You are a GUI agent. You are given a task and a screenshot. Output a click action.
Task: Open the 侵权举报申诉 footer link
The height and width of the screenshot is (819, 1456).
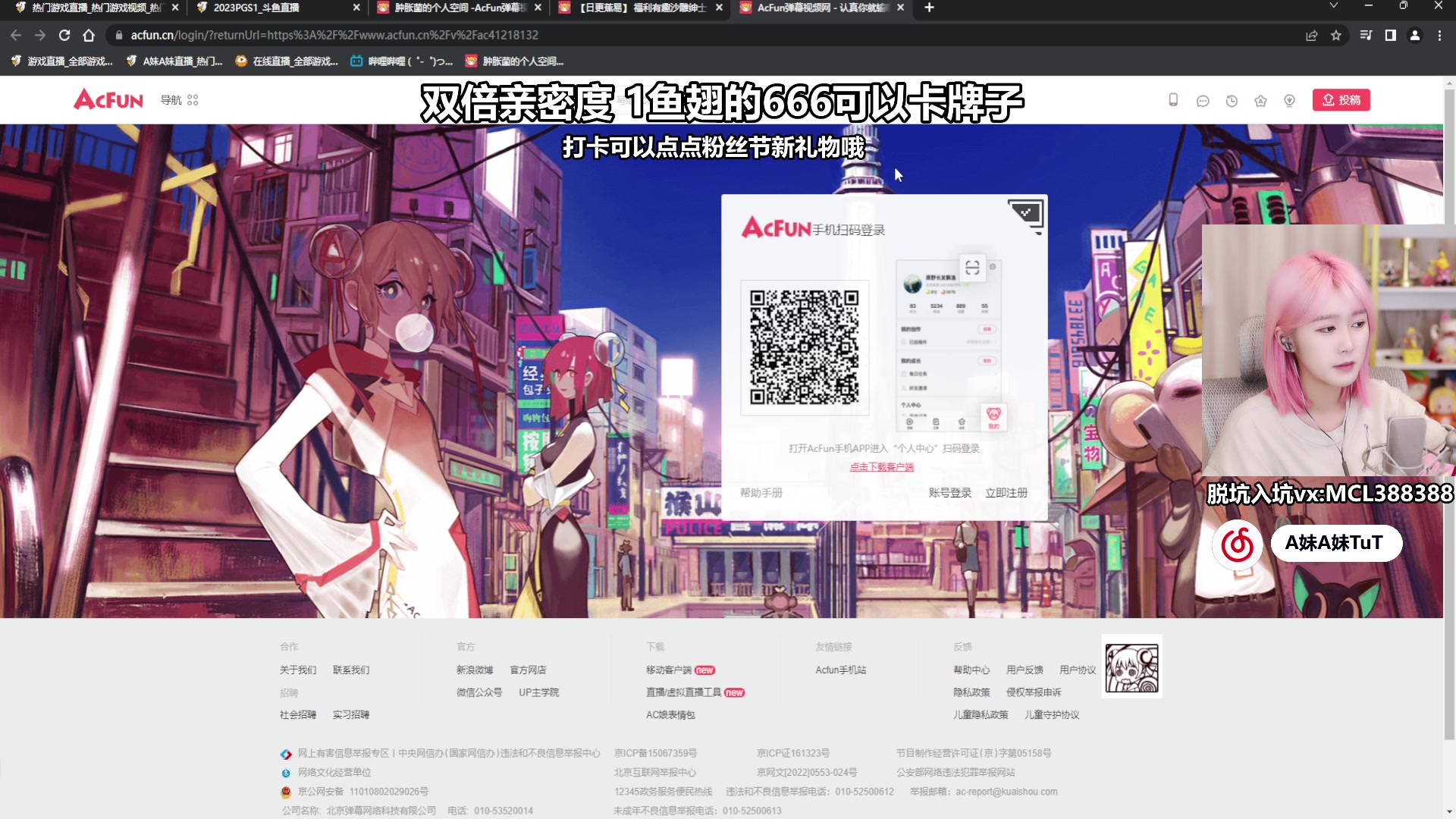point(1034,692)
